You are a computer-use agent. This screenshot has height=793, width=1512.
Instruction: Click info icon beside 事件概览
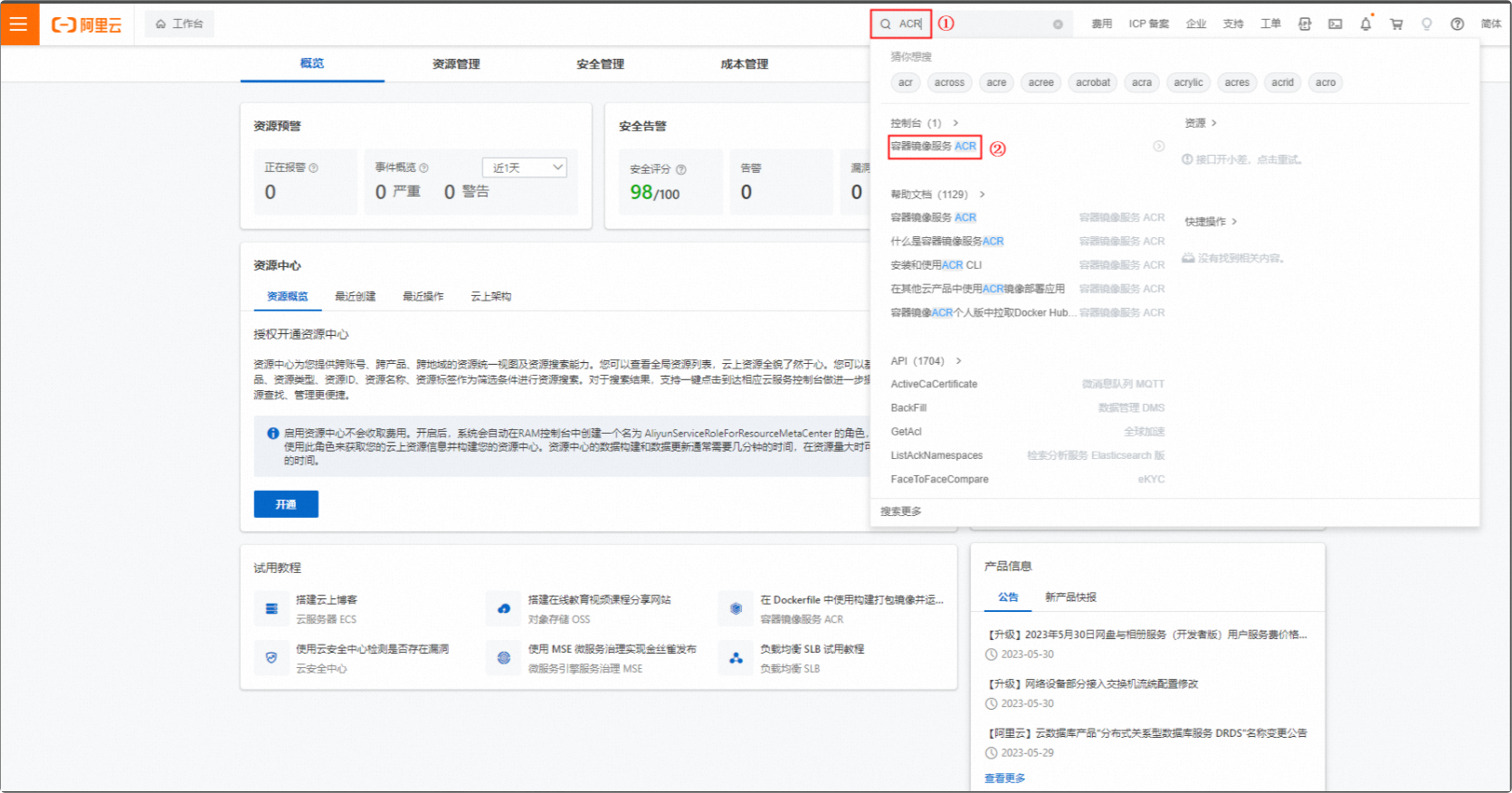[424, 167]
